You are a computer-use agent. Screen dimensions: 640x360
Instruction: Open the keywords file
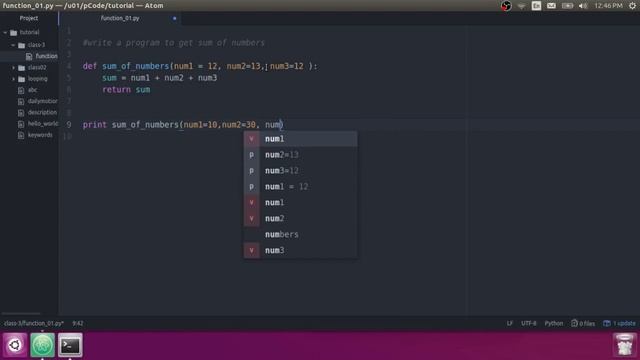[x=40, y=135]
